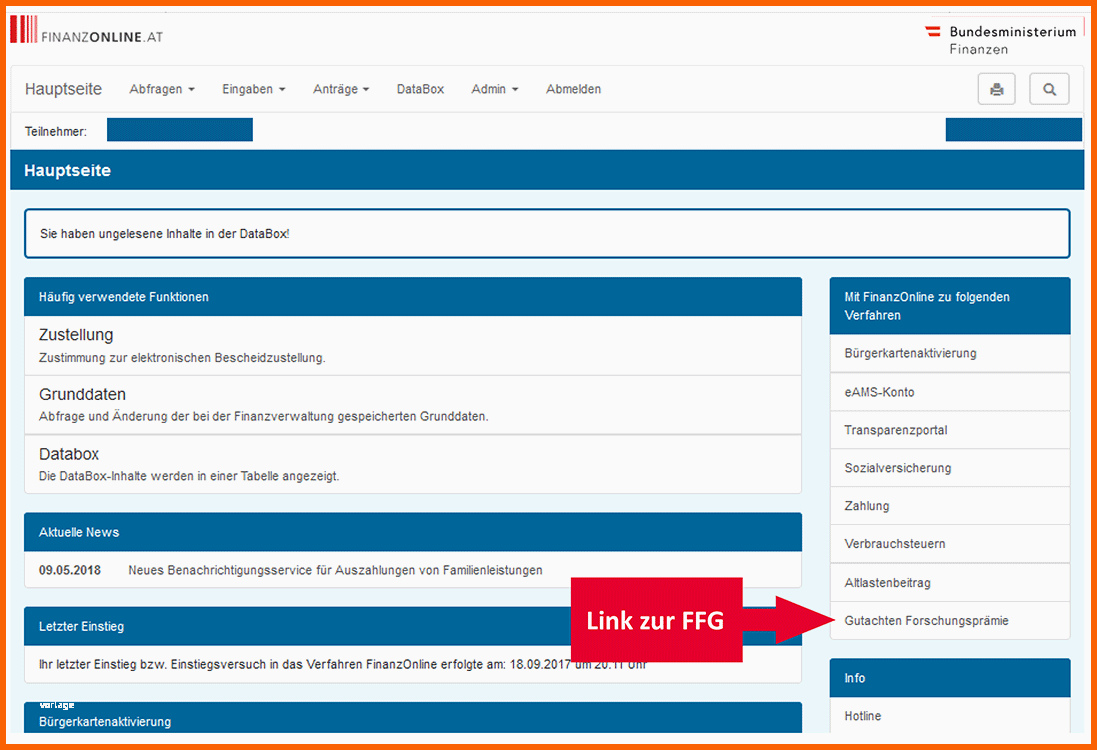Screen dimensions: 1097x750
Task: Click the unread DataBox contents notice
Action: pyautogui.click(x=547, y=234)
